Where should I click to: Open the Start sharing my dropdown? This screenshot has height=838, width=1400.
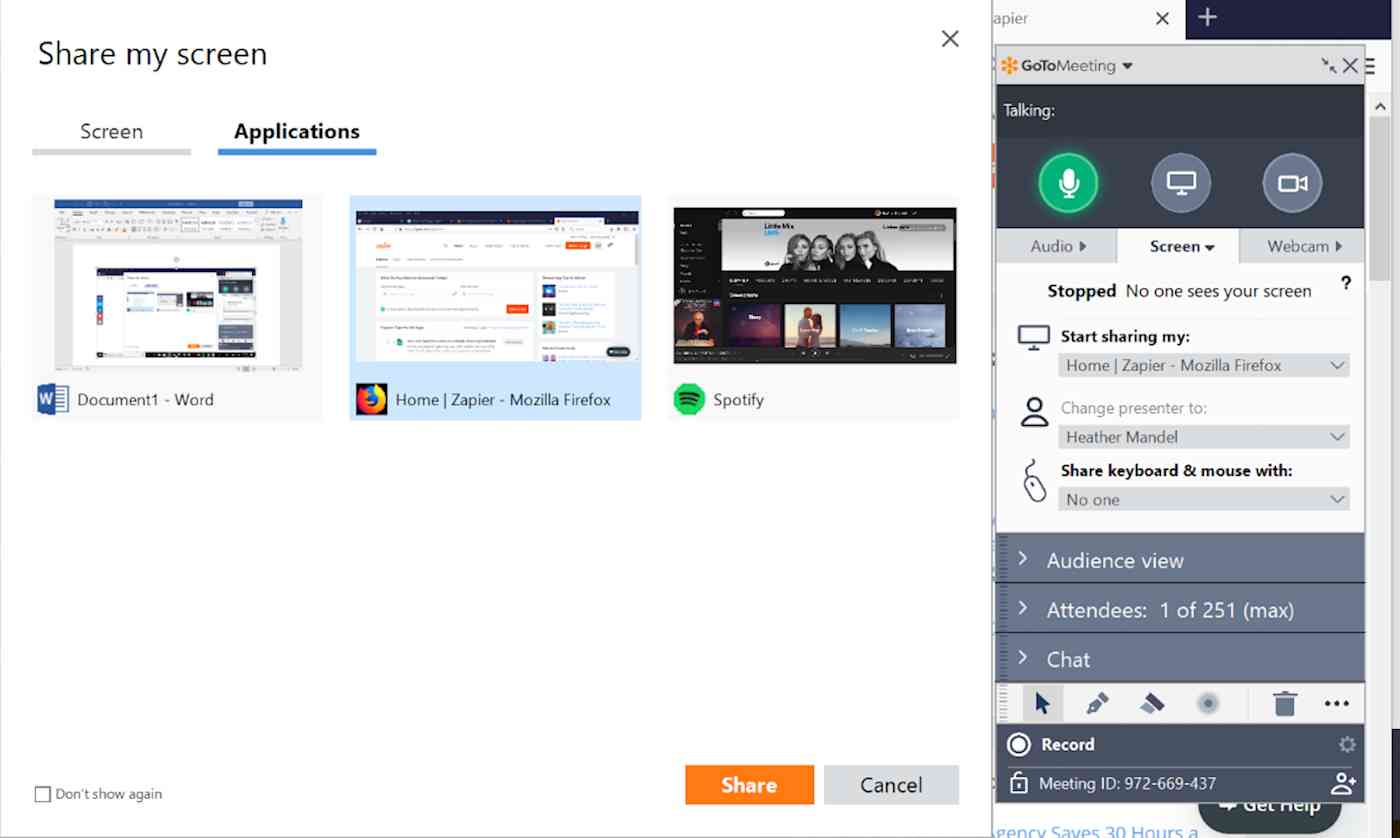1203,365
